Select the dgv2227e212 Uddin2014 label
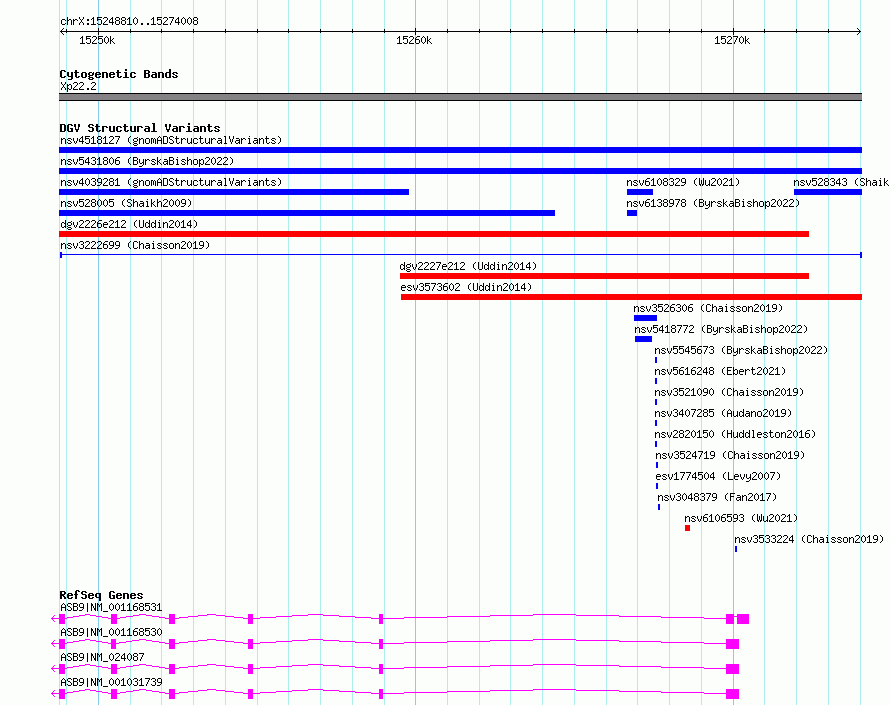This screenshot has height=705, width=890. [468, 266]
